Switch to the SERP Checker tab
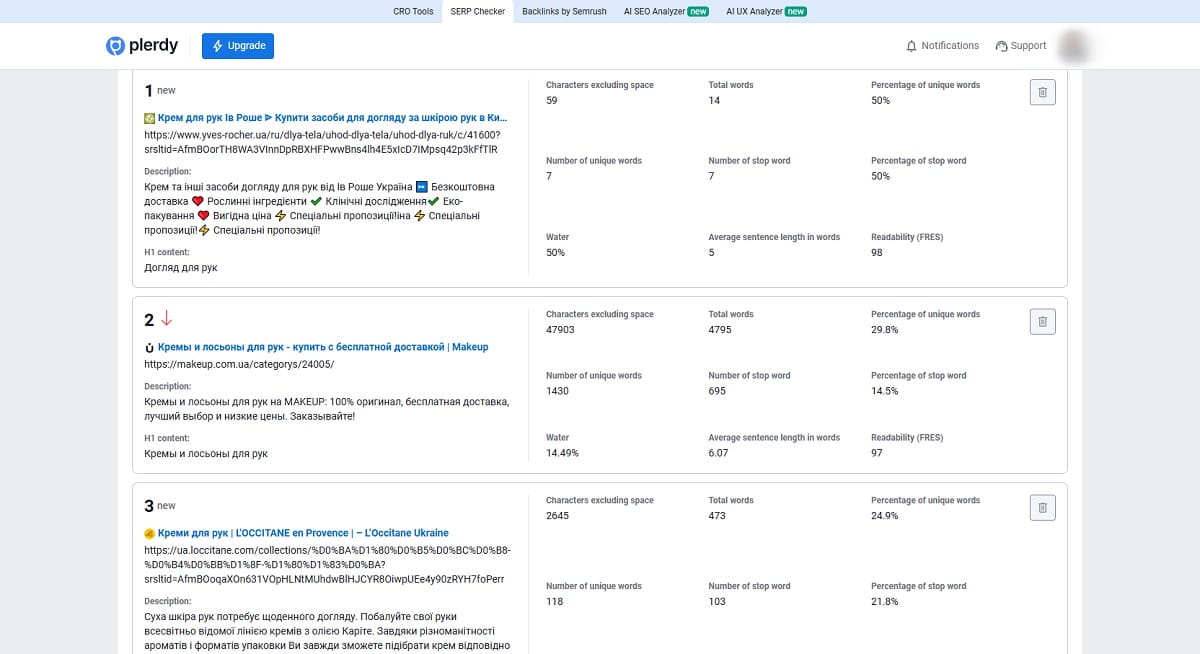Screen dimensions: 1200x654 (x=477, y=11)
